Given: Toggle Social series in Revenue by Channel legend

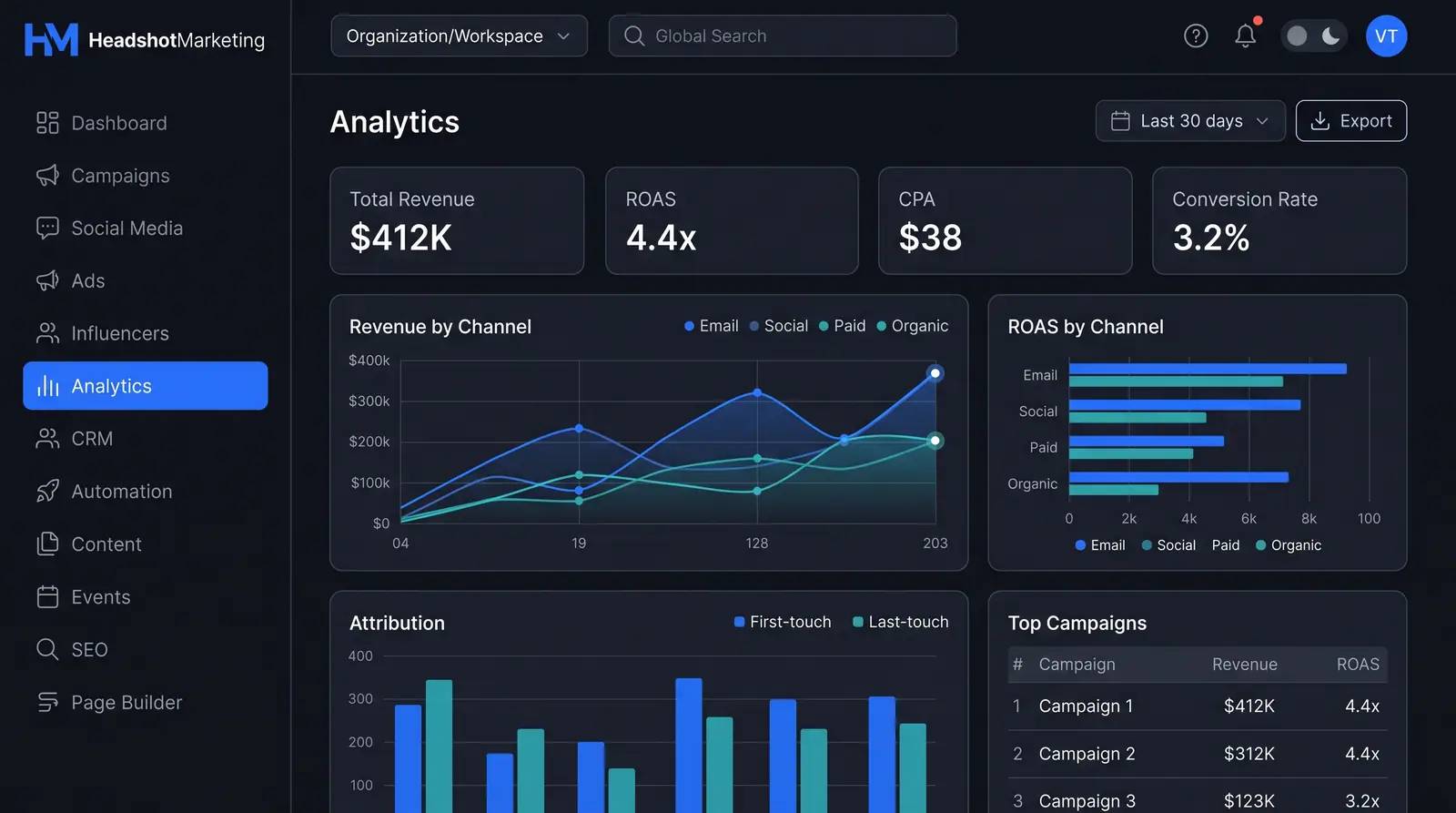Looking at the screenshot, I should pos(778,326).
